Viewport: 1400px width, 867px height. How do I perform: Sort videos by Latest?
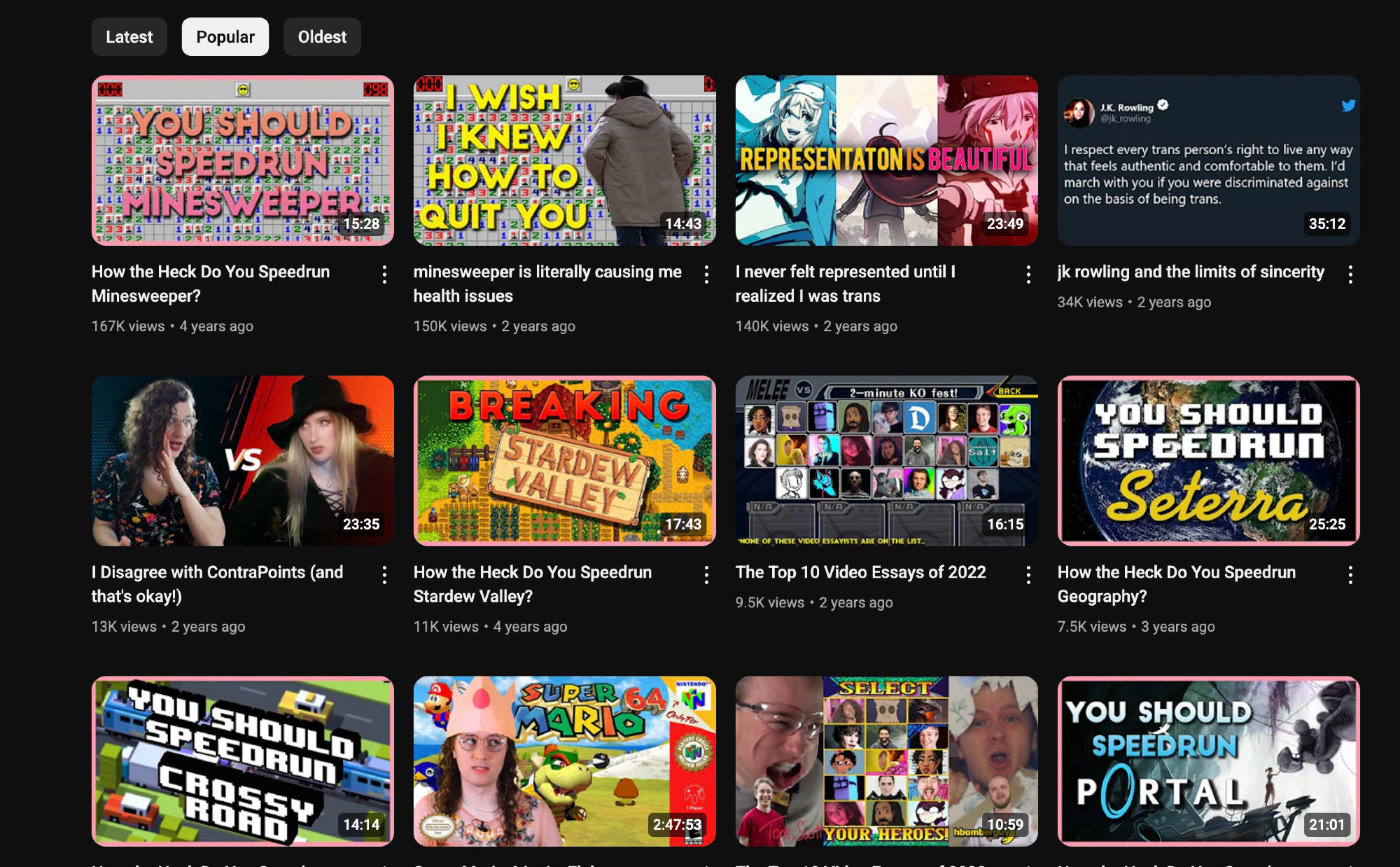(x=129, y=37)
